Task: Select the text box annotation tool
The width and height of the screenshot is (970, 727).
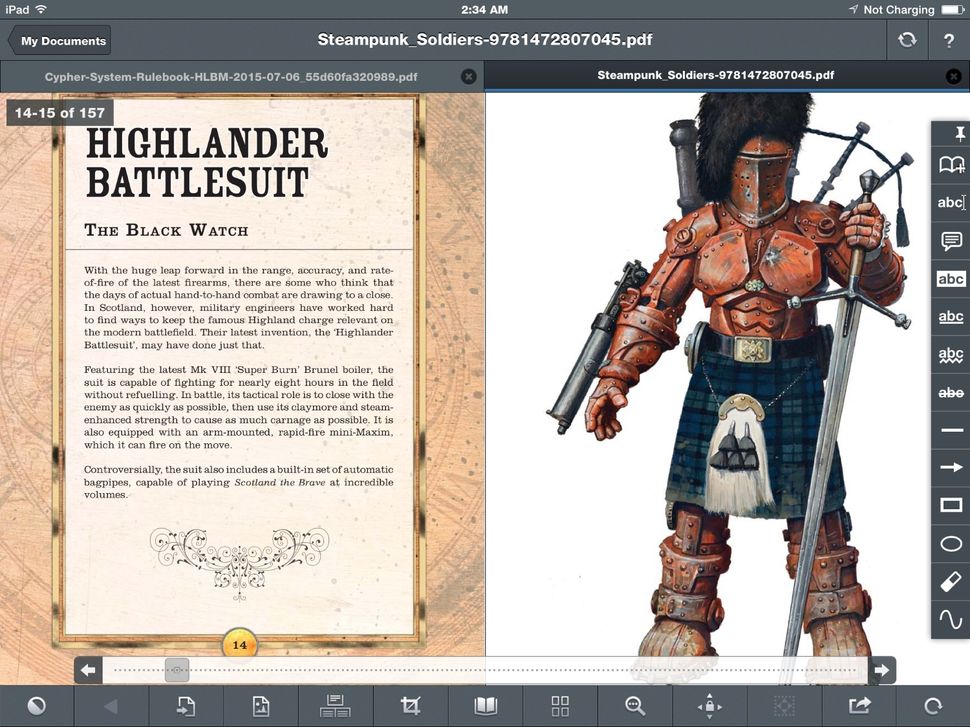Action: tap(948, 279)
